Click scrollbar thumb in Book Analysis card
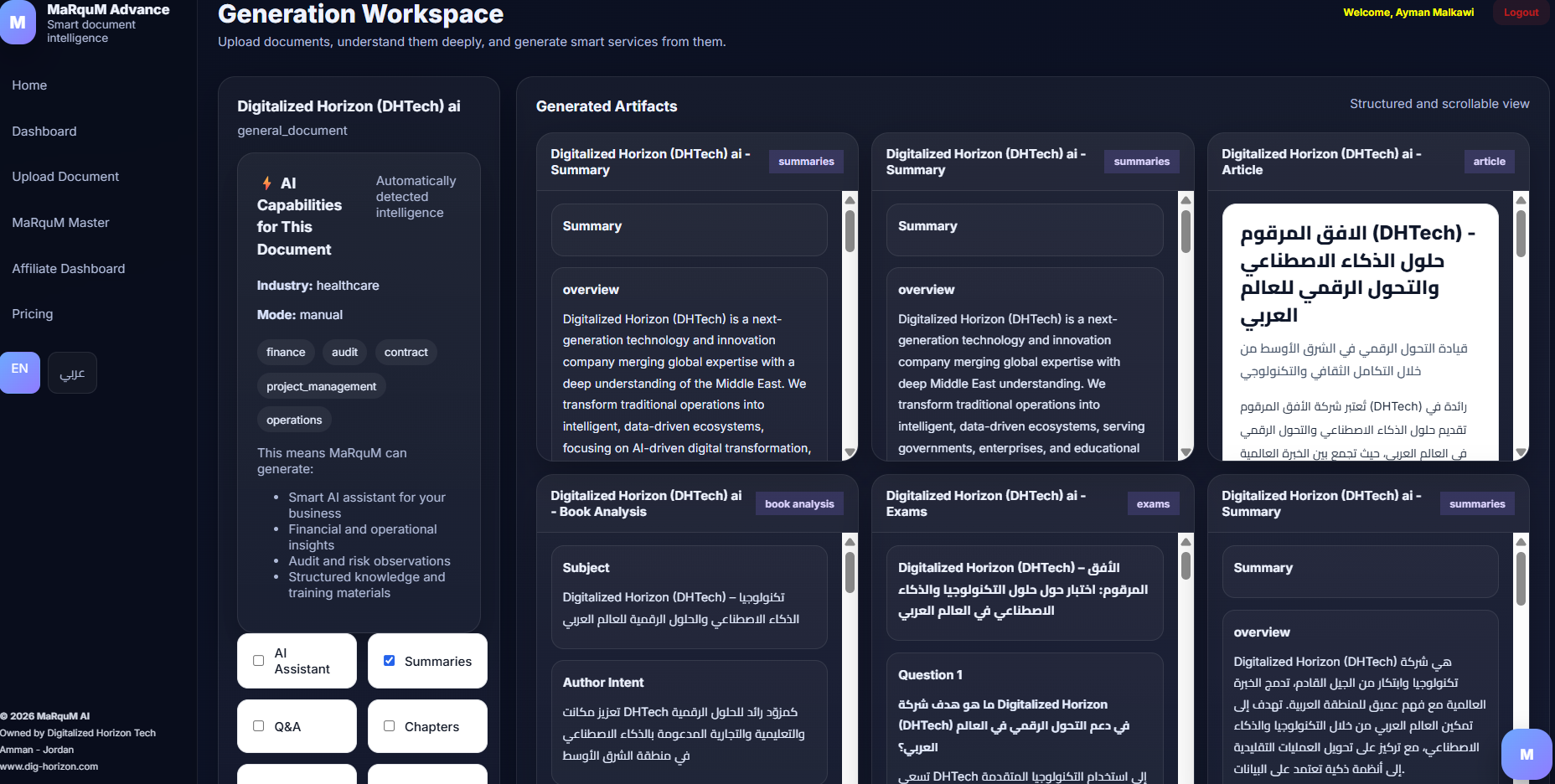The height and width of the screenshot is (784, 1555). [x=850, y=571]
